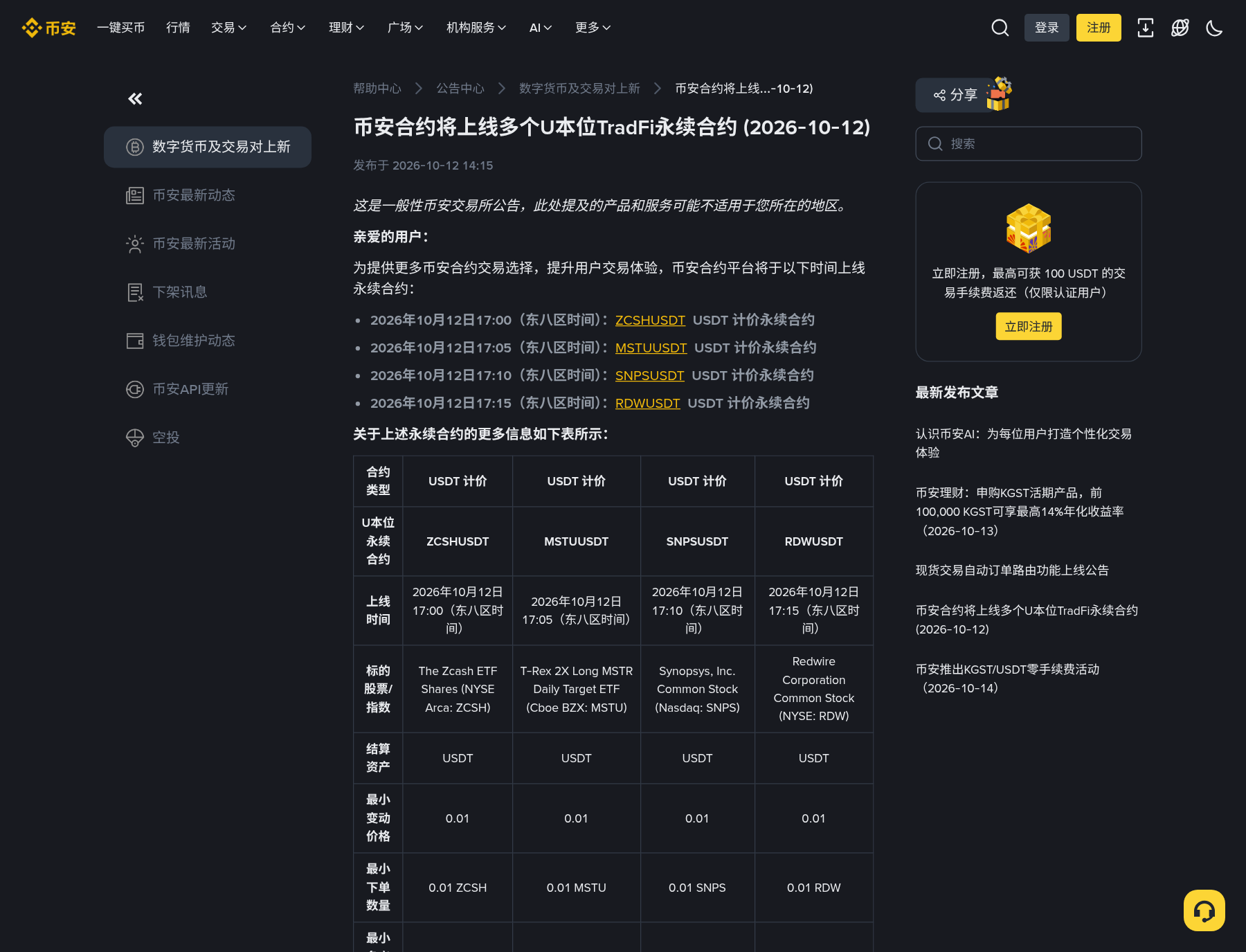This screenshot has height=952, width=1246.
Task: Go to 数字货币及交易对上新 breadcrumb
Action: 579,89
